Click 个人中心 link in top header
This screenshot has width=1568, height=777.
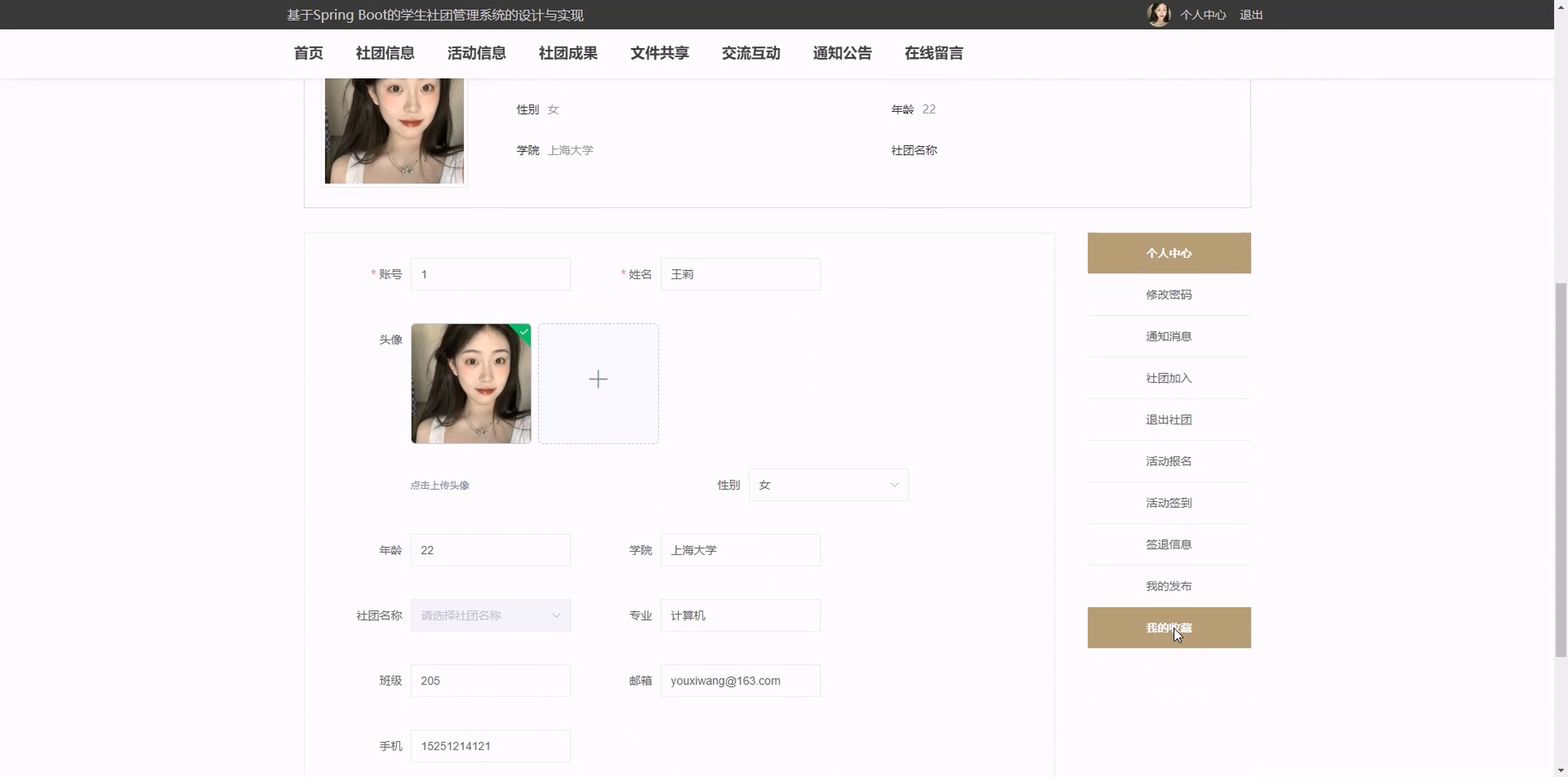(x=1203, y=15)
